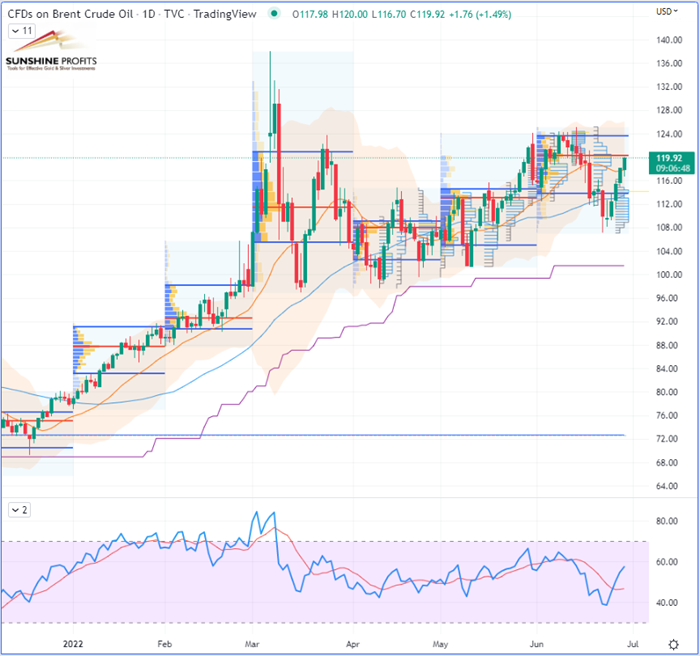Image resolution: width=700 pixels, height=656 pixels.
Task: Click the Jul date axis label
Action: [633, 644]
